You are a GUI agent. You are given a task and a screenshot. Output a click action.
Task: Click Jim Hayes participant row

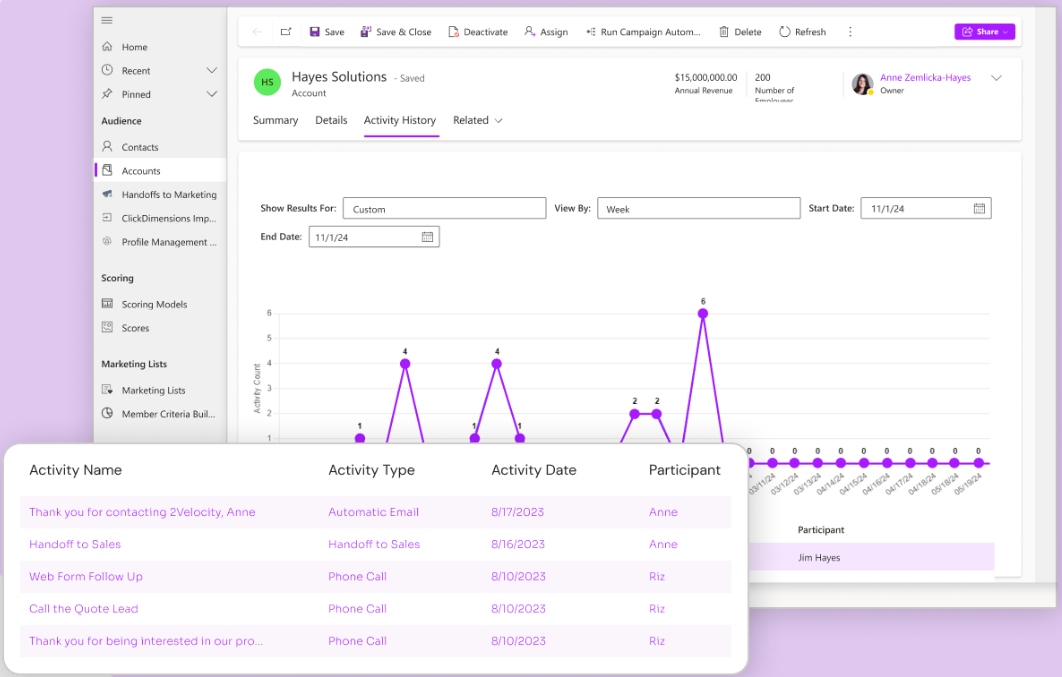(x=872, y=557)
